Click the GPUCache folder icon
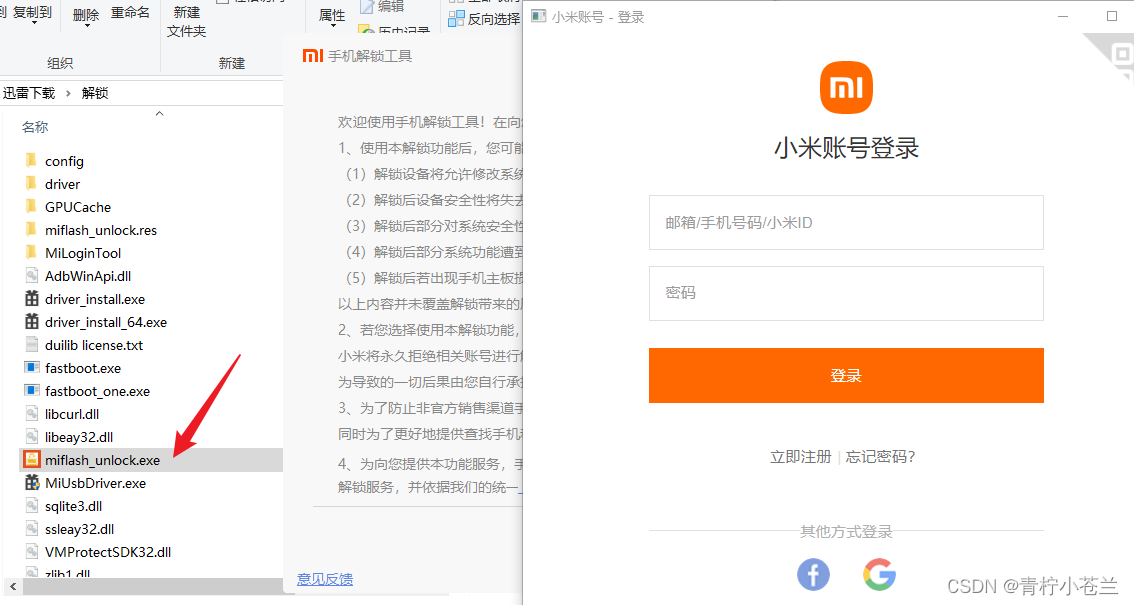1134x605 pixels. tap(31, 207)
